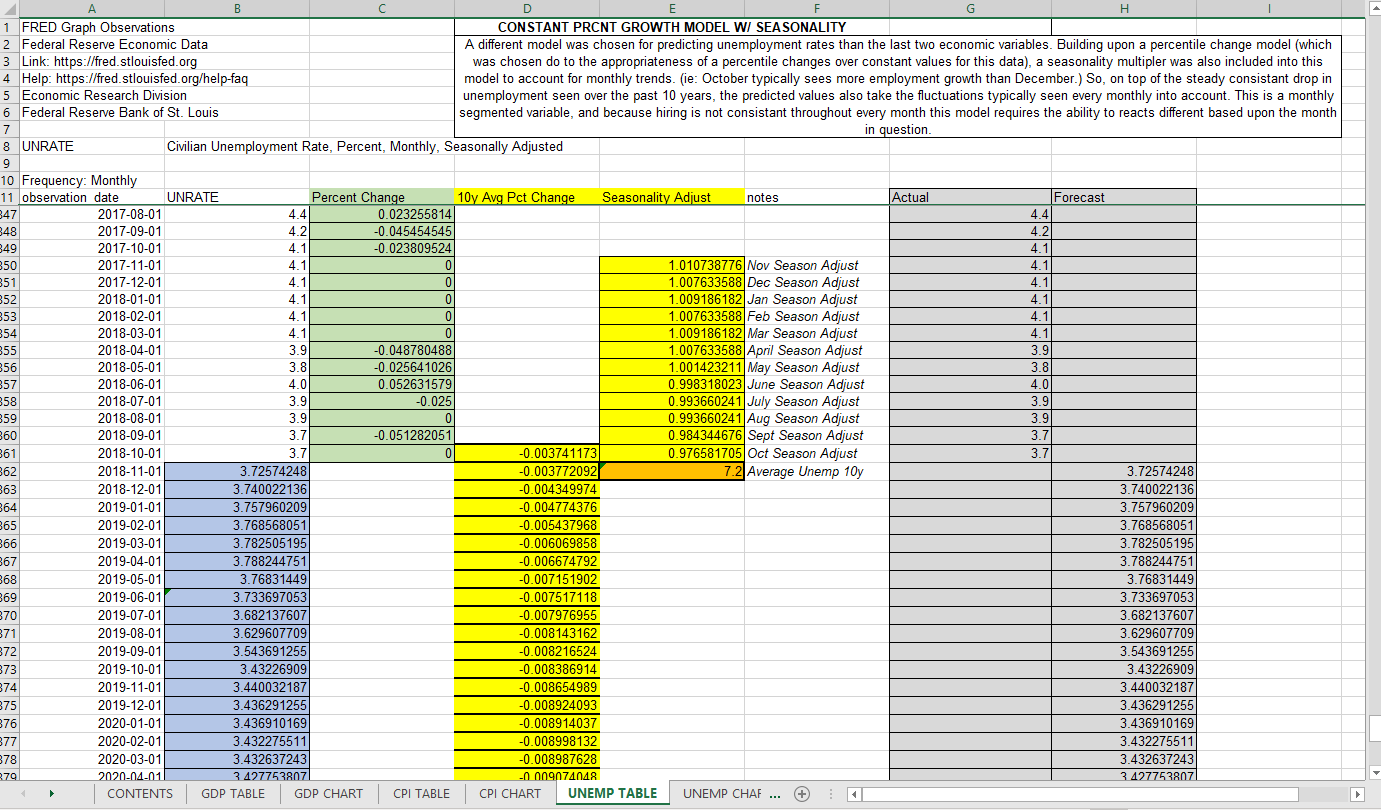Select 10y average value -0.007151902
This screenshot has width=1381, height=810.
(x=526, y=579)
